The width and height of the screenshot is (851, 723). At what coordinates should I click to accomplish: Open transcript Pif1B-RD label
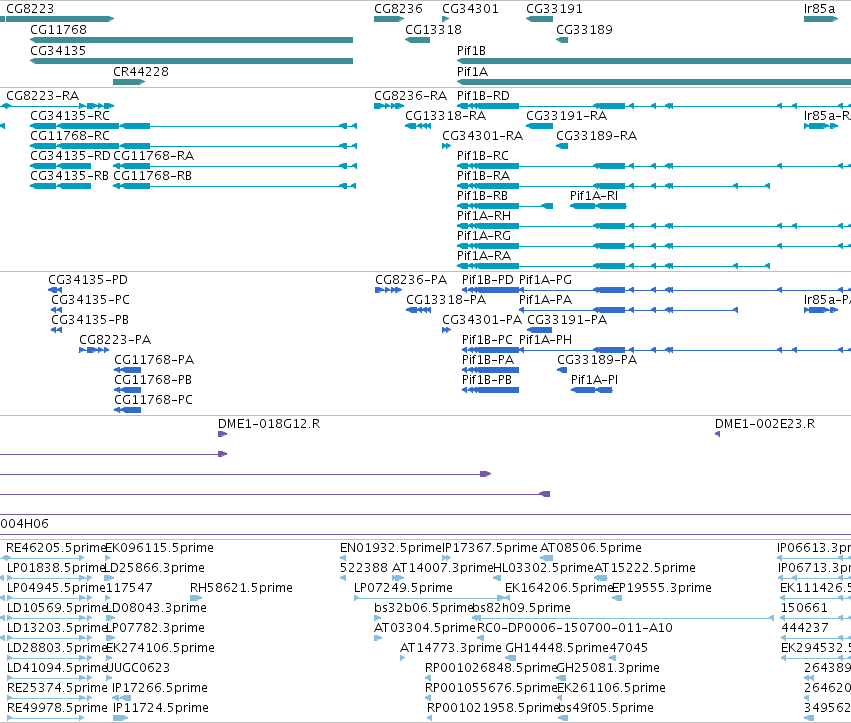pos(483,96)
